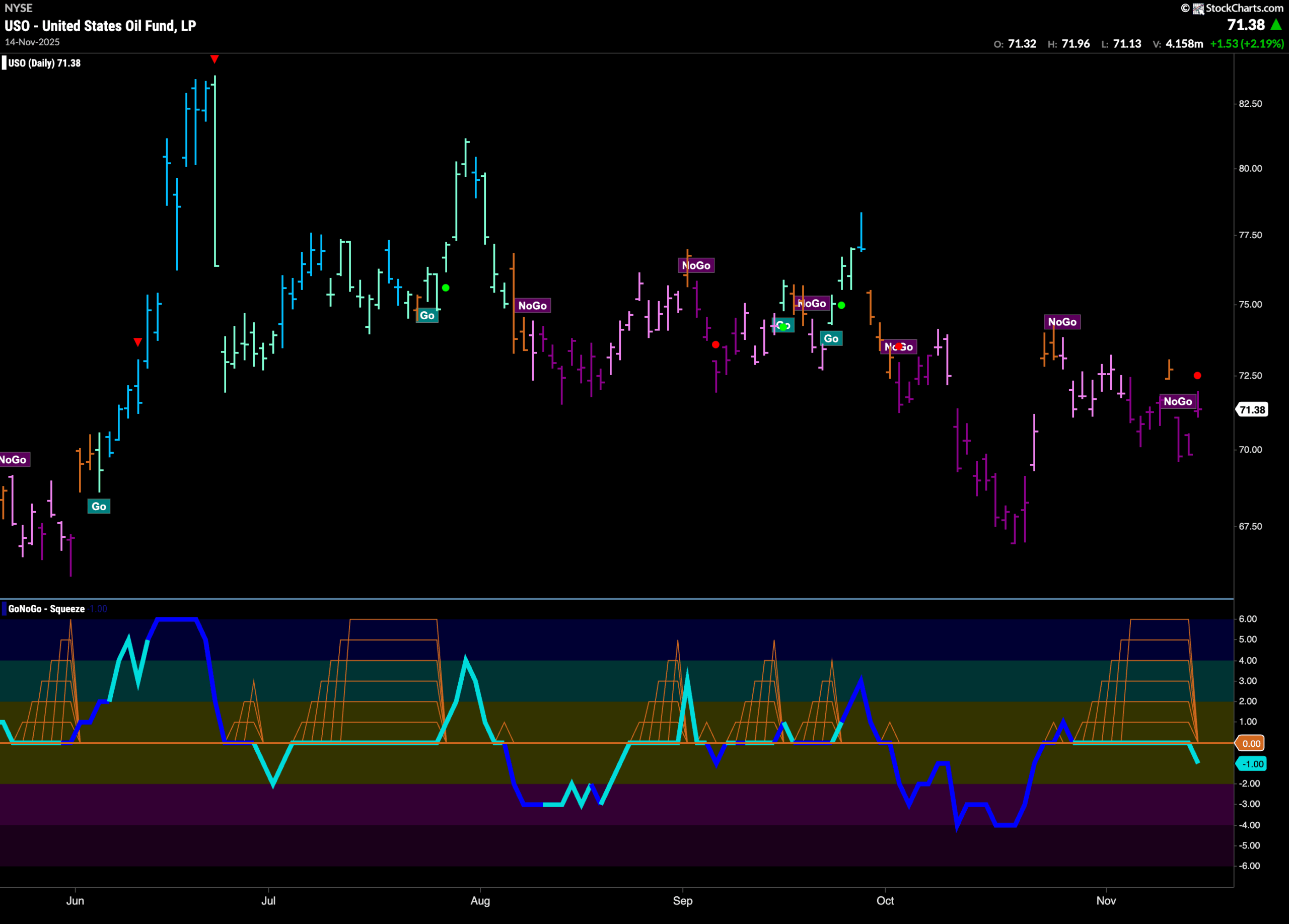Click the -6.00 label on the Squeeze axis

click(1249, 866)
